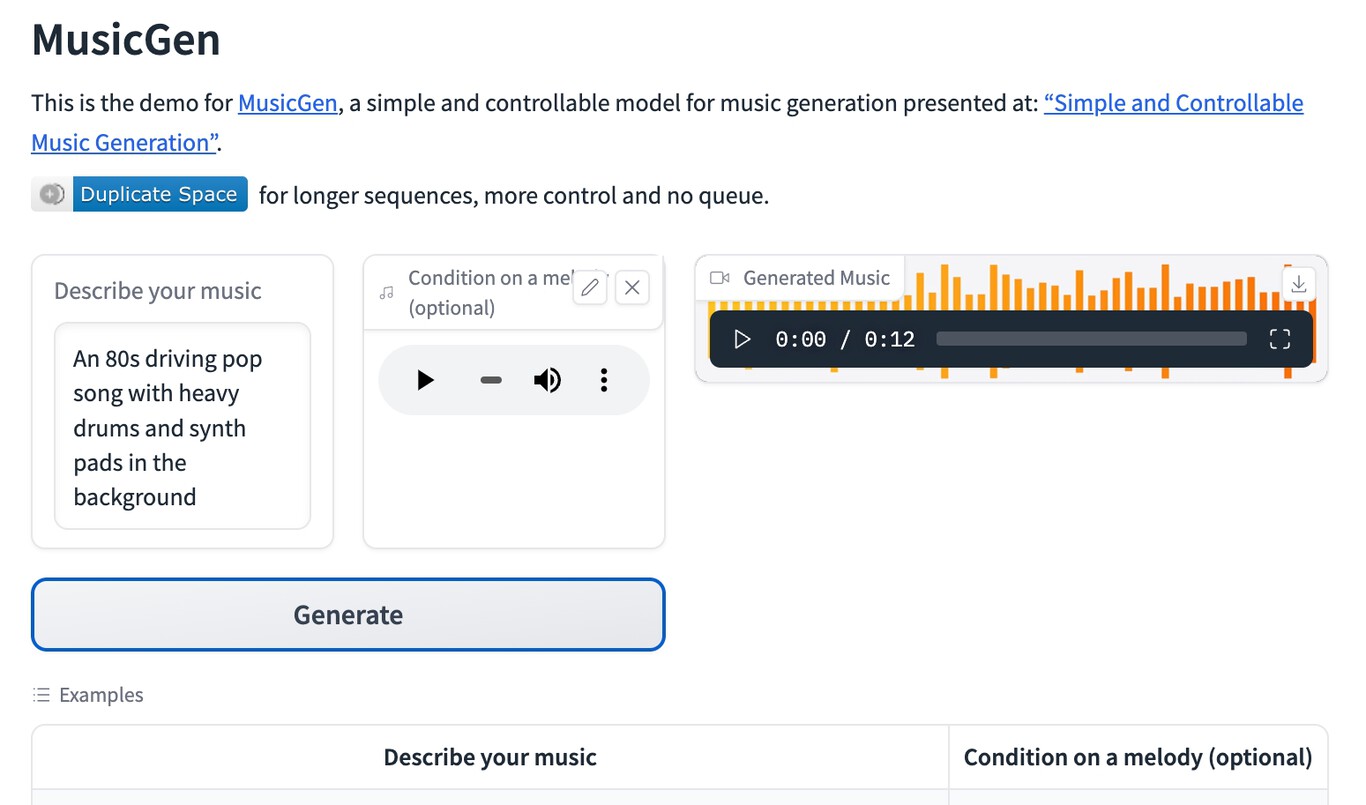Click the Examples list icon

[41, 694]
